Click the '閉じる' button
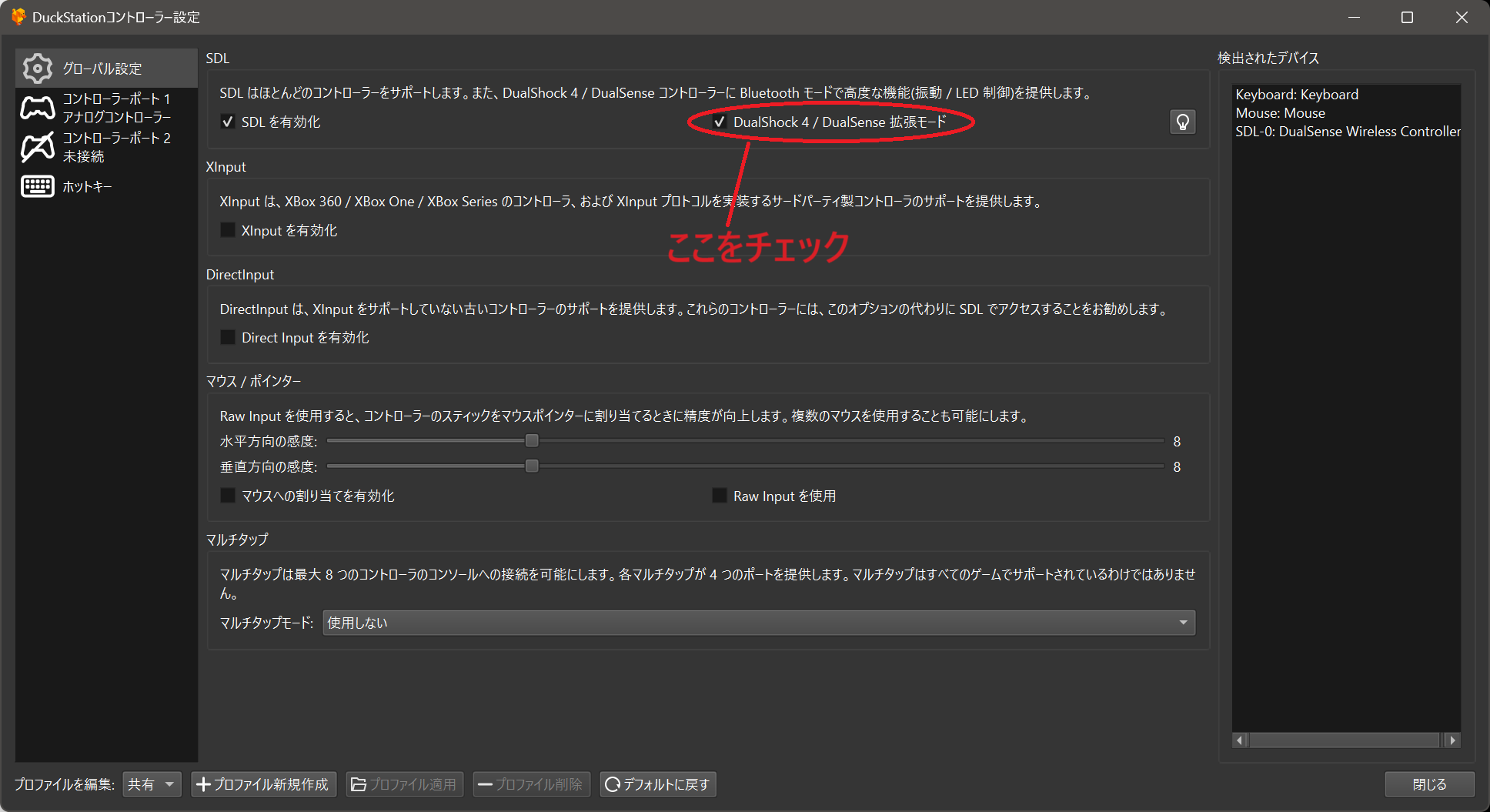1490x812 pixels. coord(1429,784)
